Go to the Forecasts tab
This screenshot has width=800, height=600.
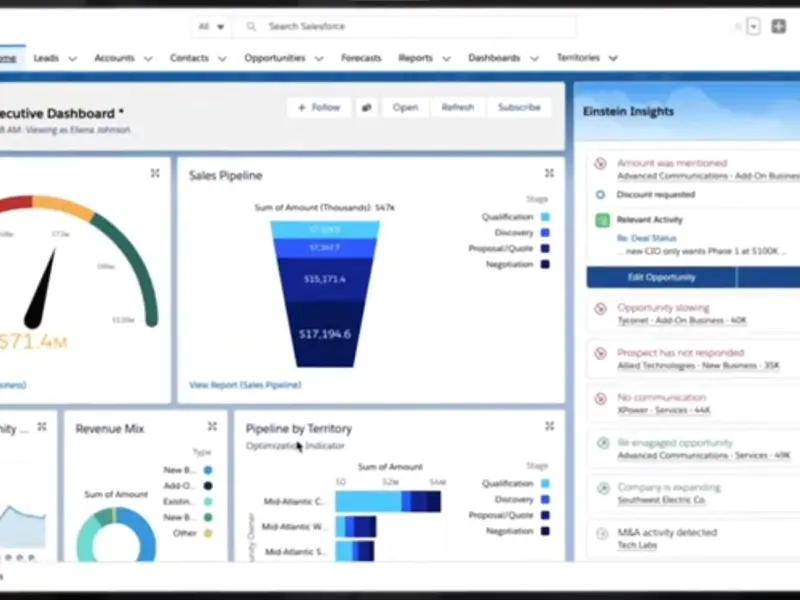(361, 58)
